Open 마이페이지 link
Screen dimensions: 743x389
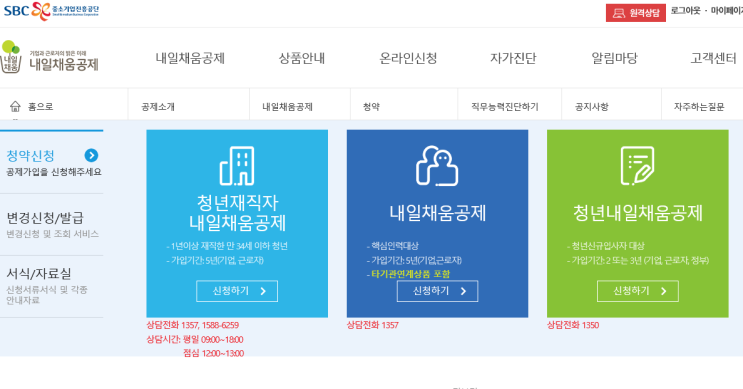(726, 11)
